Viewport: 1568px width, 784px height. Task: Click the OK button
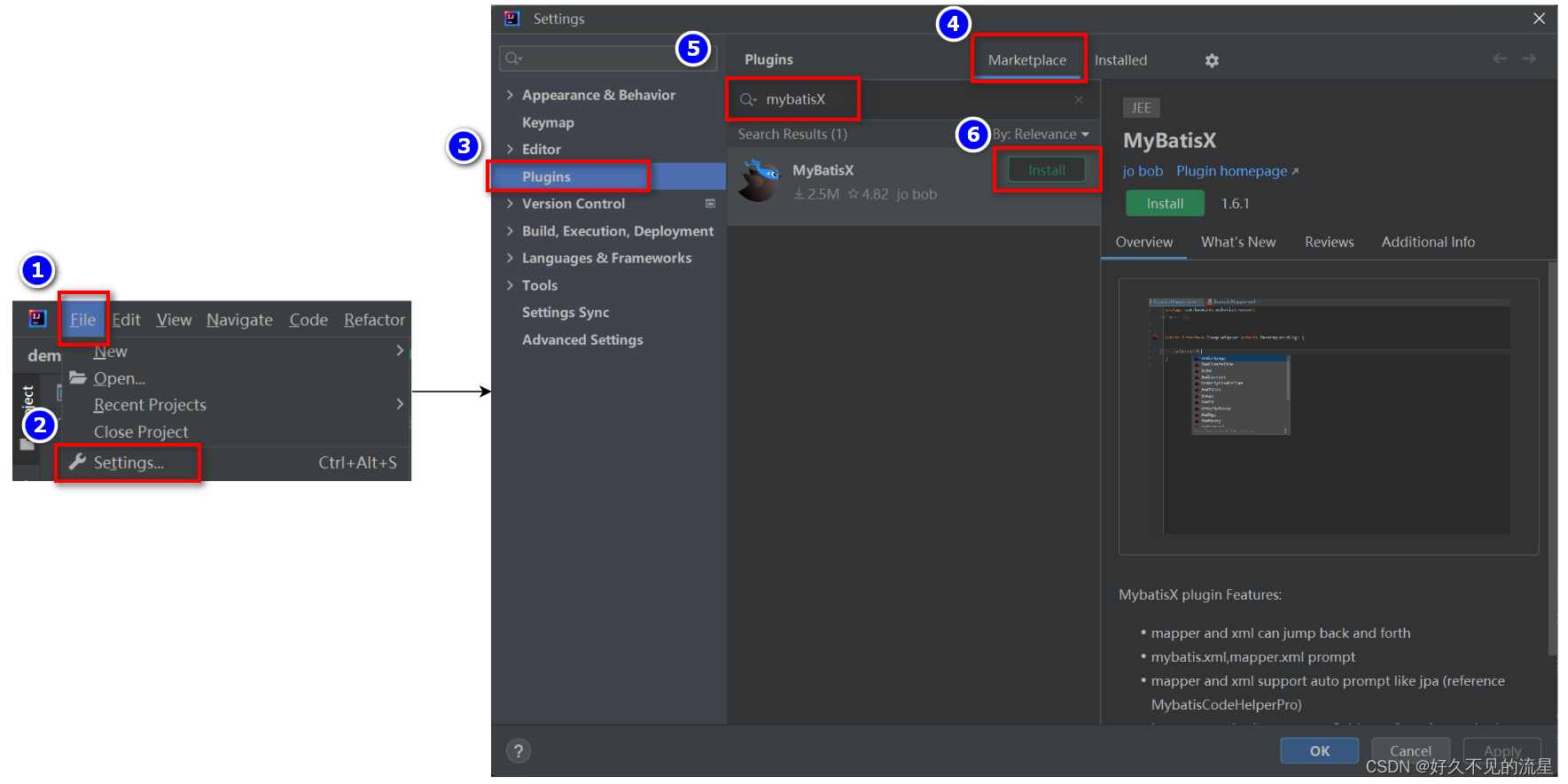coord(1319,750)
